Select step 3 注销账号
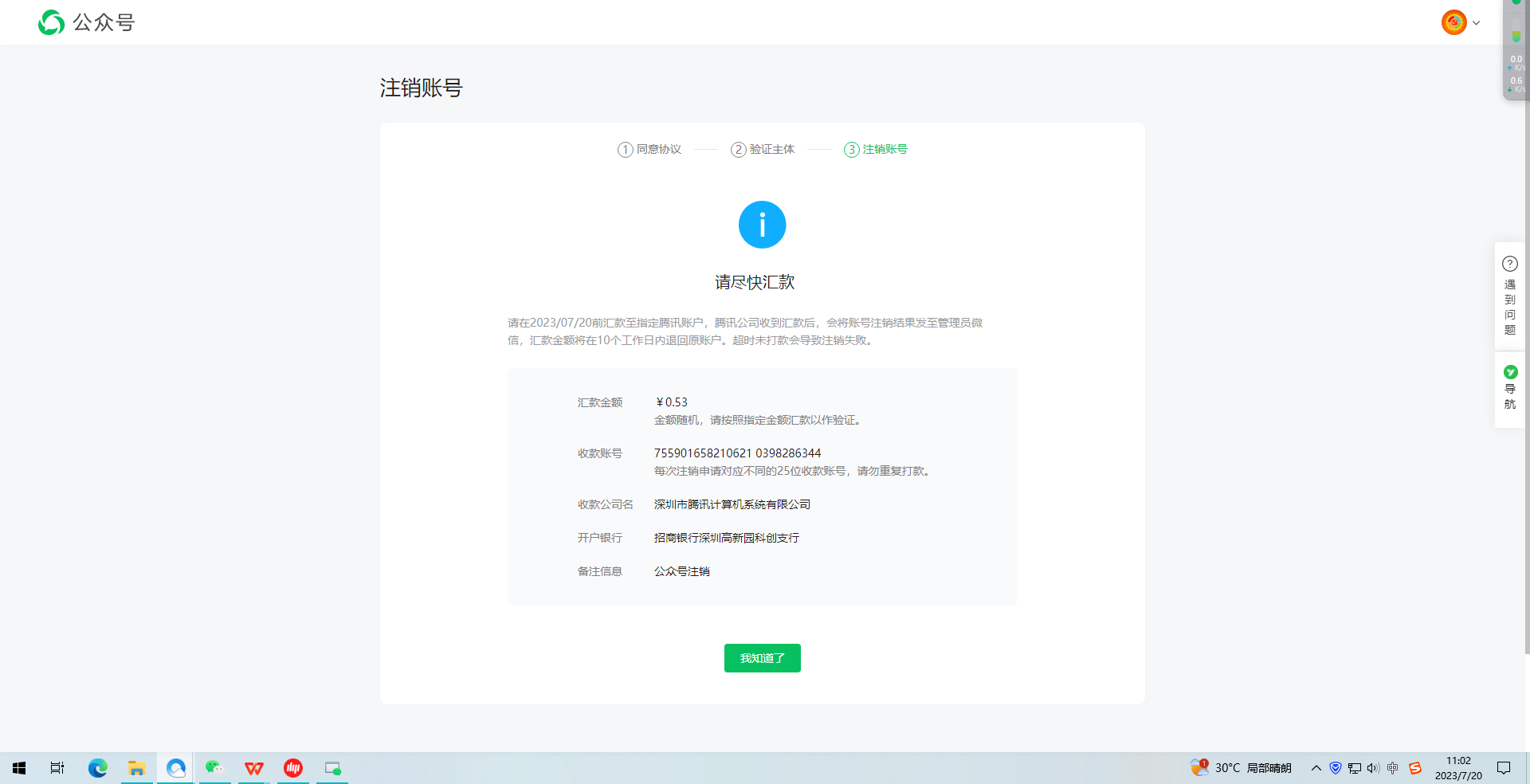1530x784 pixels. pyautogui.click(x=876, y=150)
